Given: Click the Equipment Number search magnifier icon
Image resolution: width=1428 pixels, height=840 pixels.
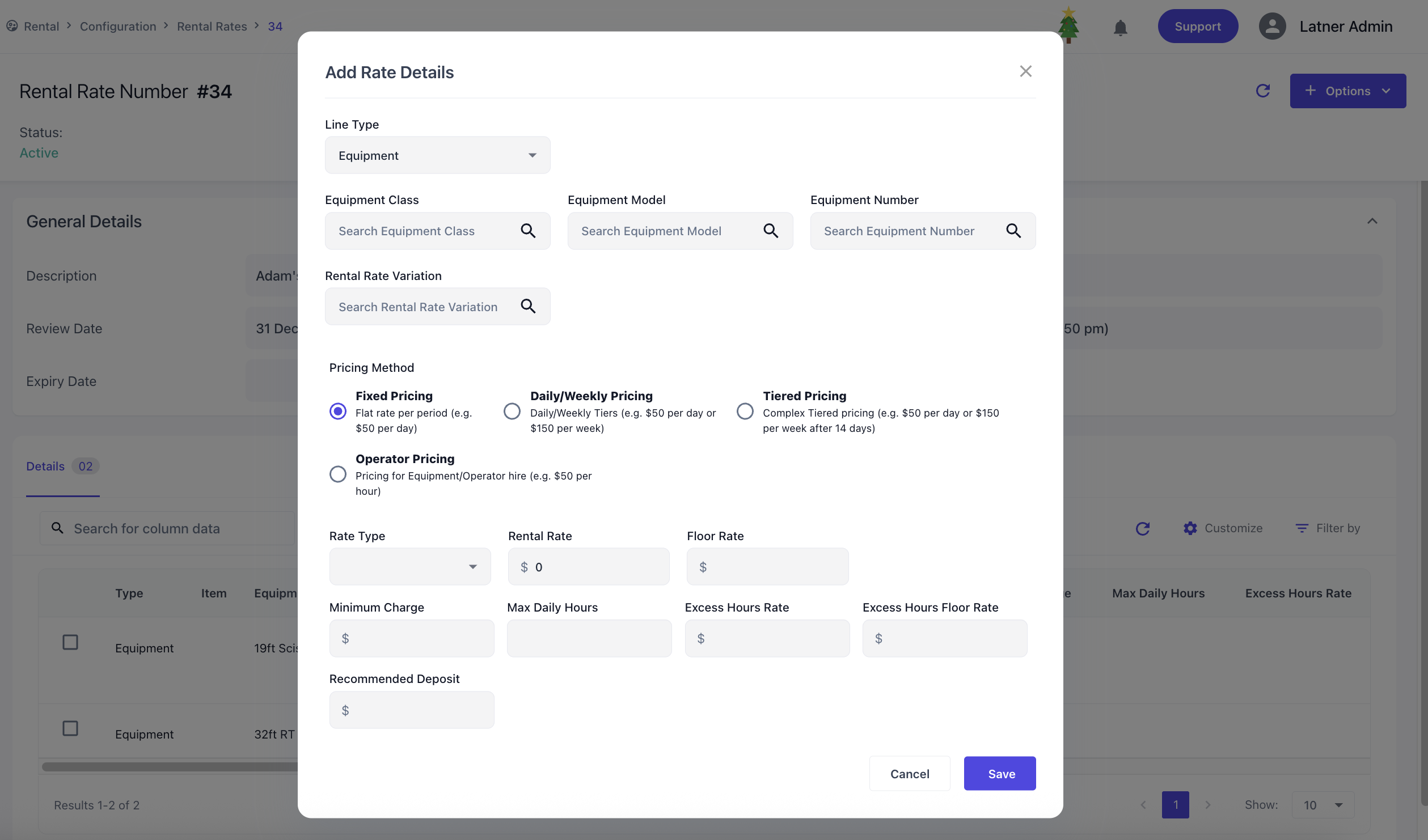Looking at the screenshot, I should (1013, 231).
